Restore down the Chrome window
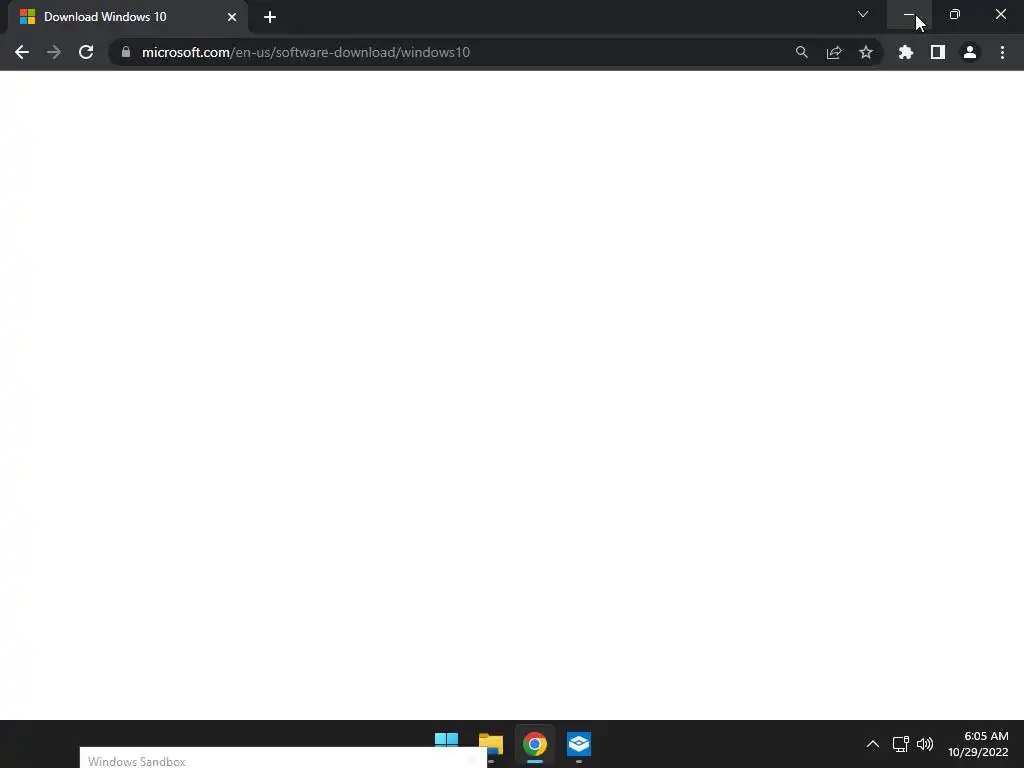Image resolution: width=1024 pixels, height=768 pixels. pos(955,14)
